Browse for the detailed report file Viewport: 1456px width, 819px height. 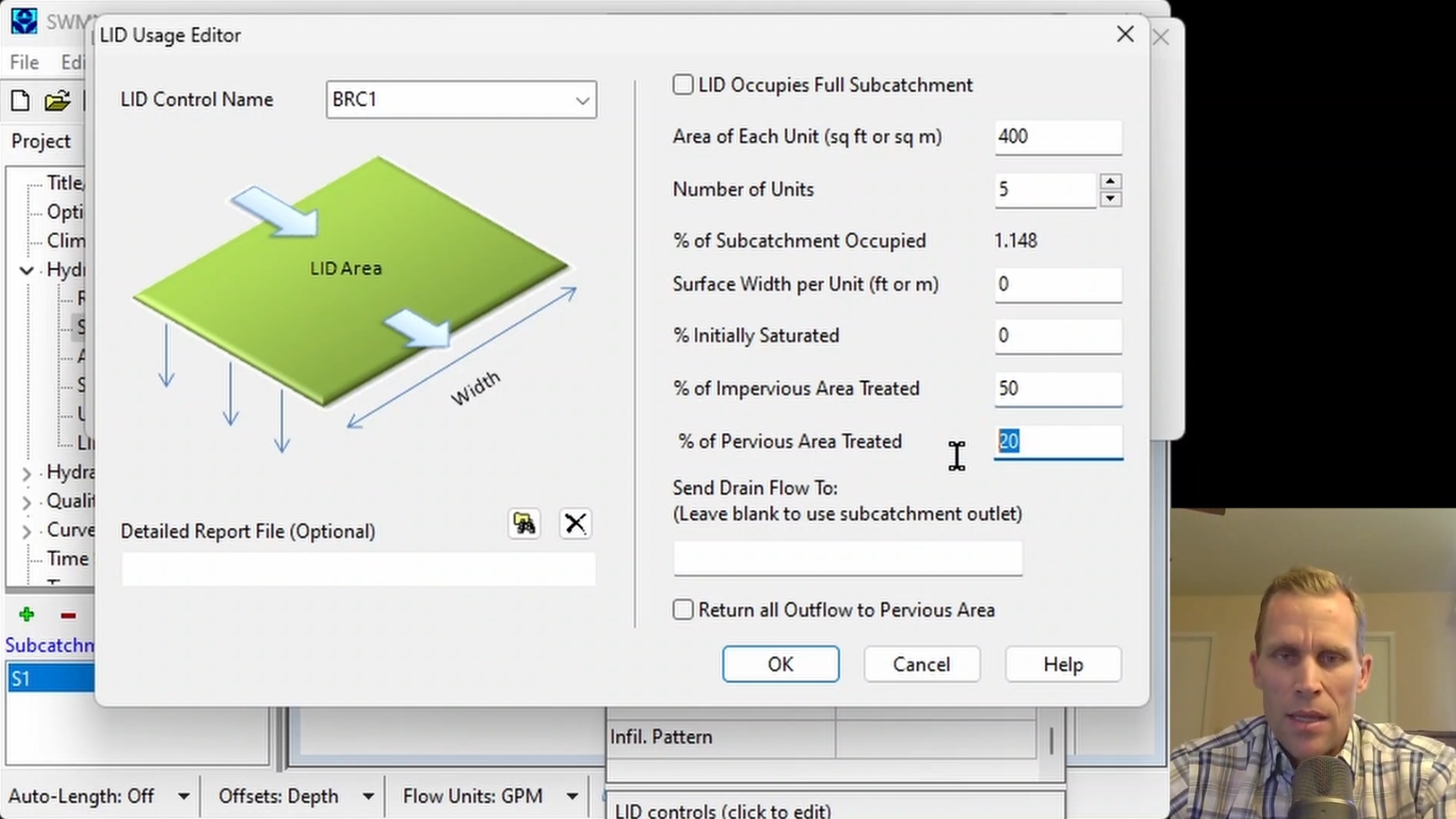pos(524,524)
